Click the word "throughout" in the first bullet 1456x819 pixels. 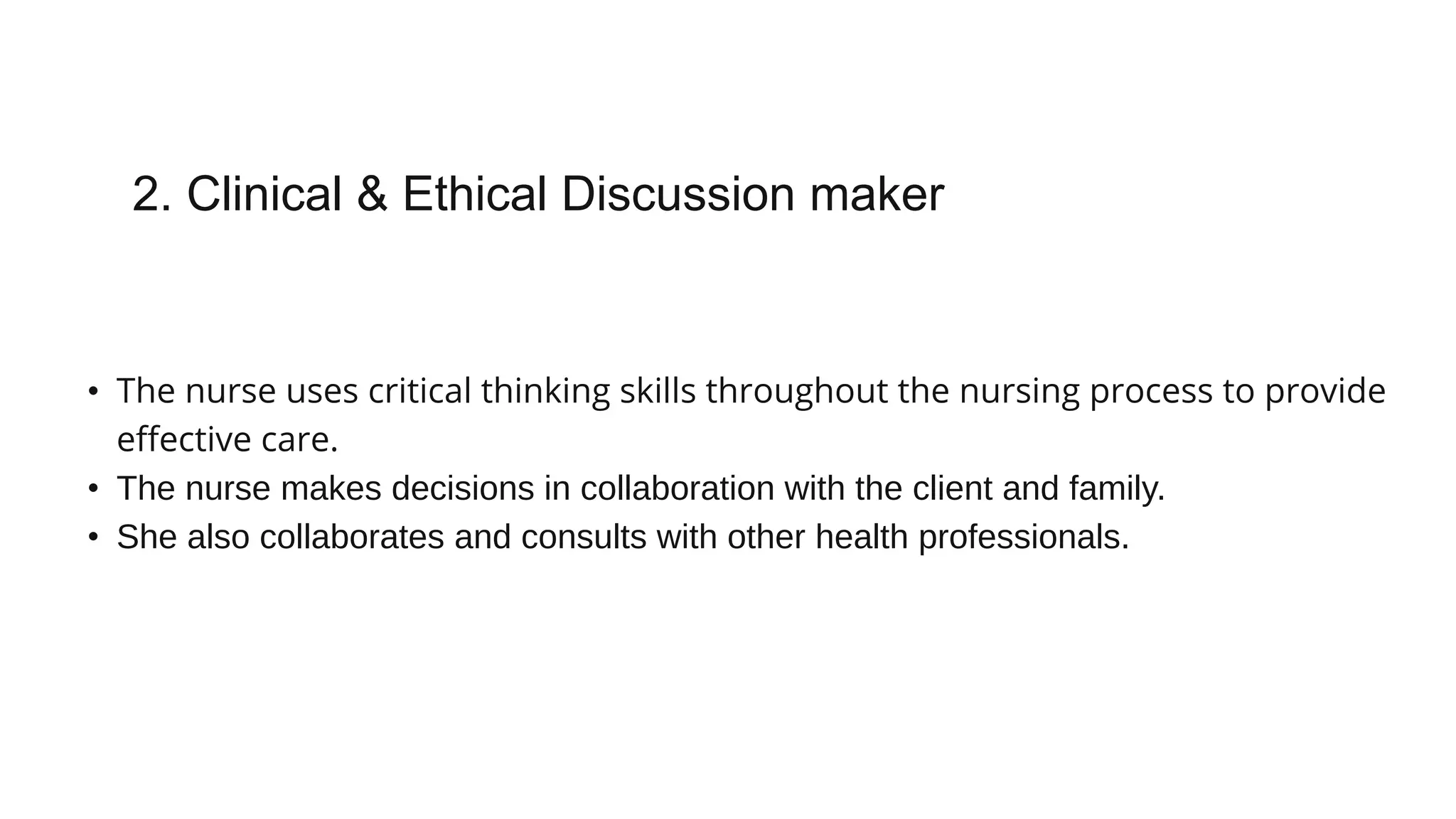[x=796, y=391]
